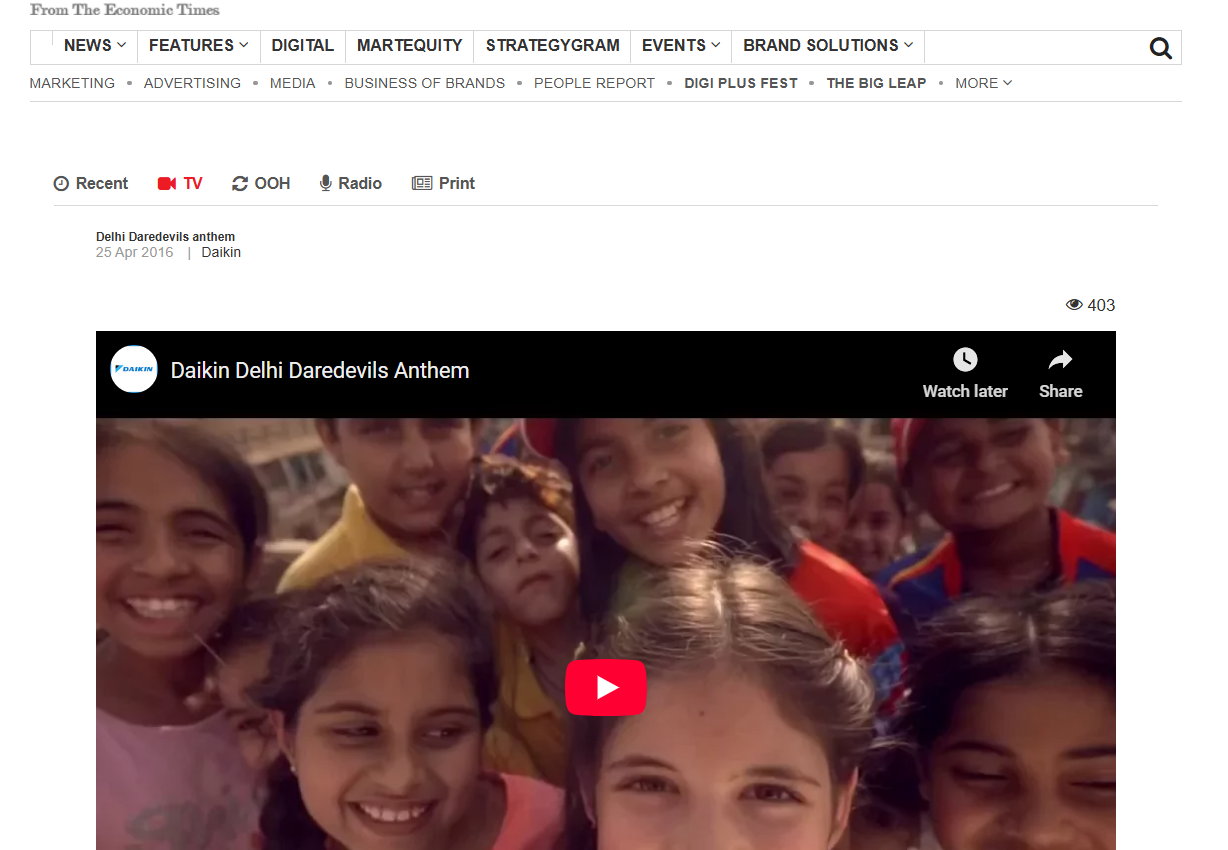Click the search magnifier icon
The height and width of the screenshot is (850, 1228).
pyautogui.click(x=1160, y=48)
